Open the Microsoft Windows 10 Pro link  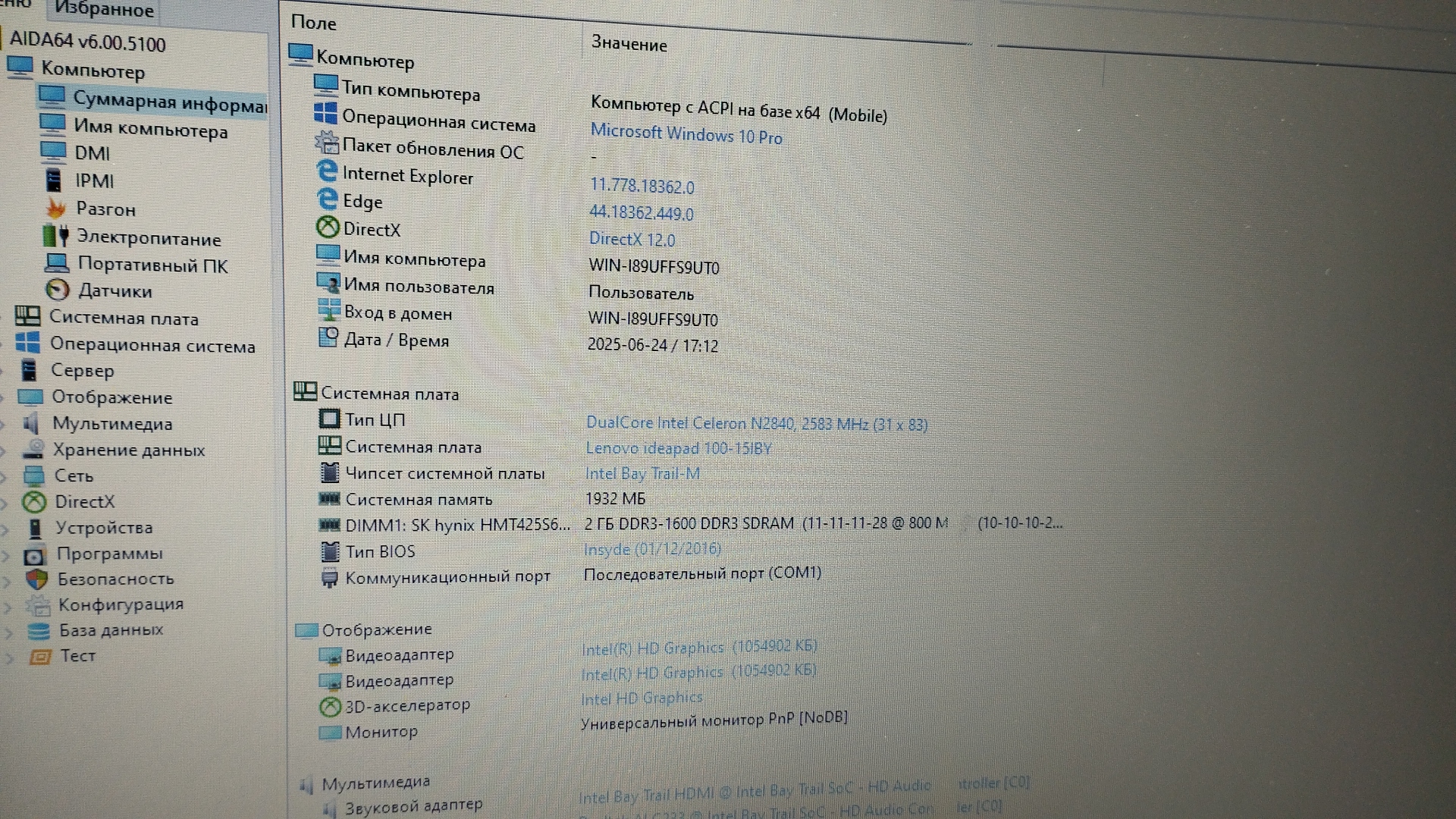(x=686, y=134)
